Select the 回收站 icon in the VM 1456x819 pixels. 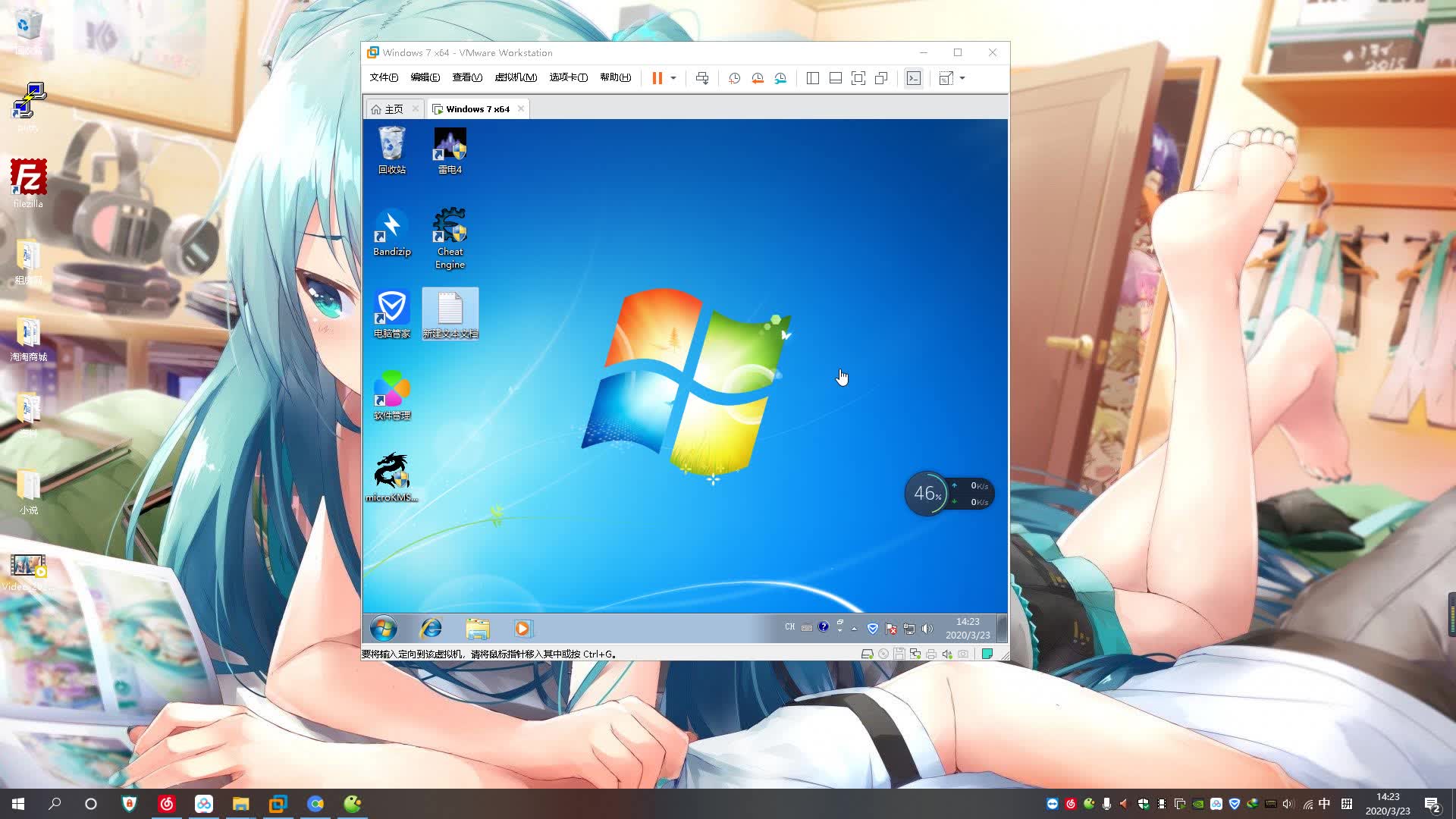click(392, 150)
